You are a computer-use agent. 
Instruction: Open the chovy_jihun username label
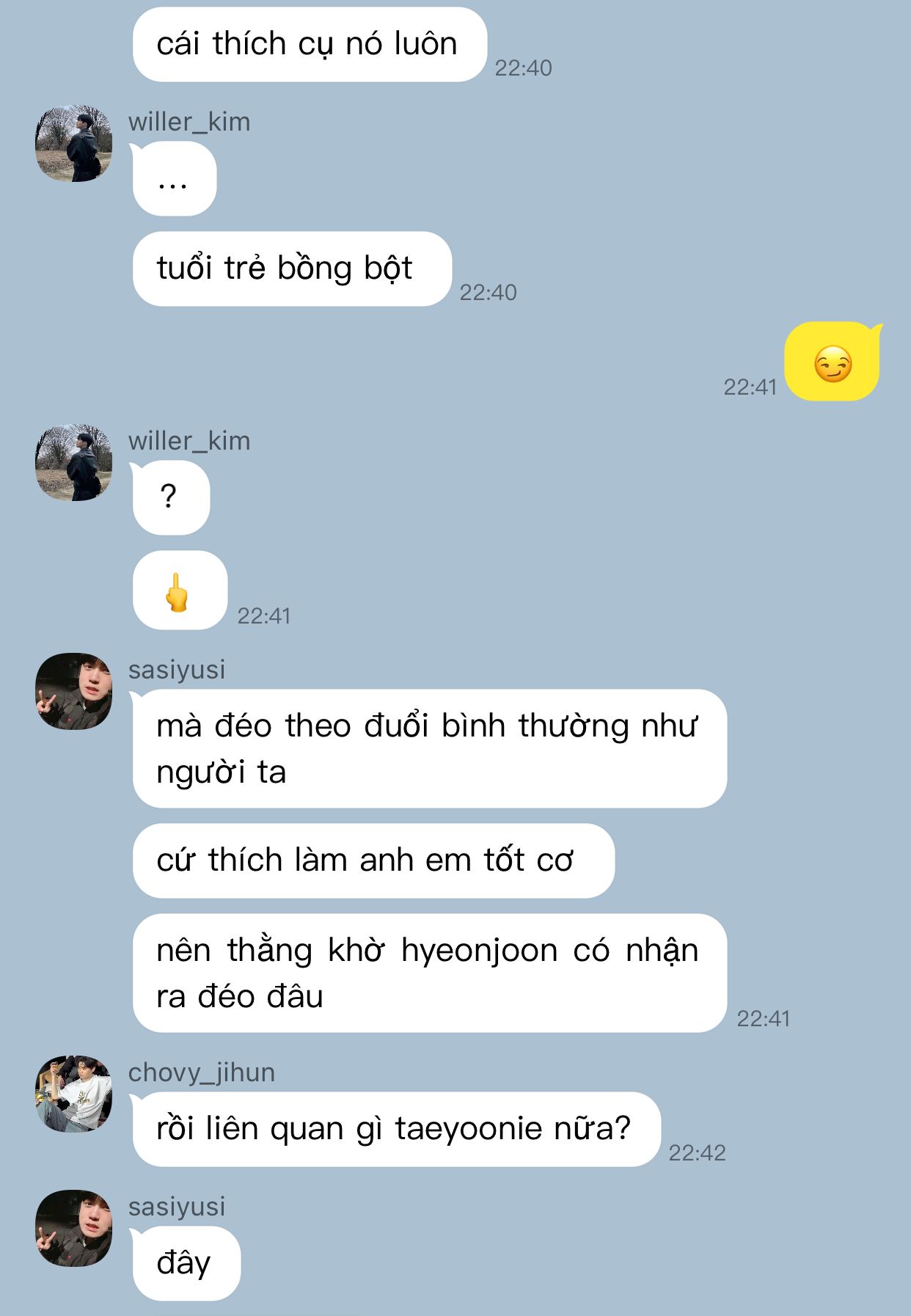tap(202, 1073)
